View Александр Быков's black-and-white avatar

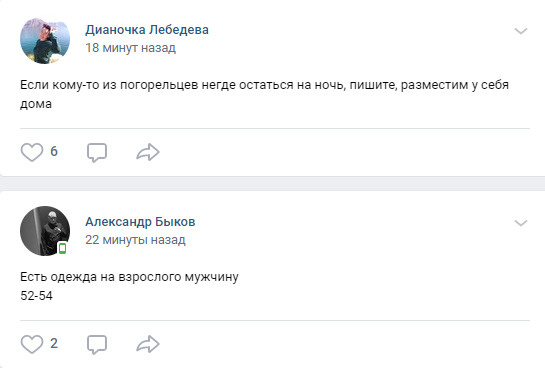(45, 231)
